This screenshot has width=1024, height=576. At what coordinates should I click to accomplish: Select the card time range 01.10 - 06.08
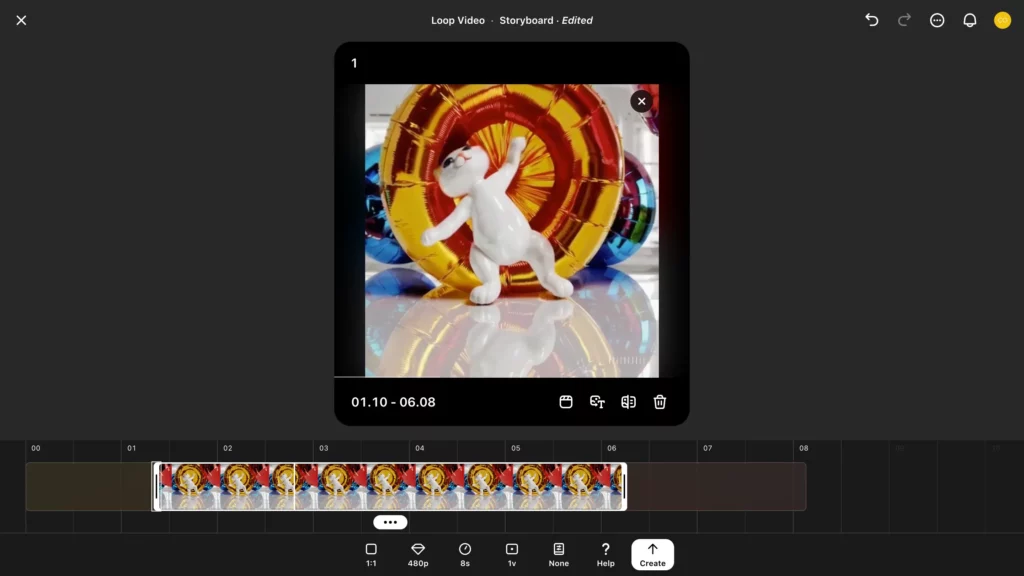[x=393, y=402]
